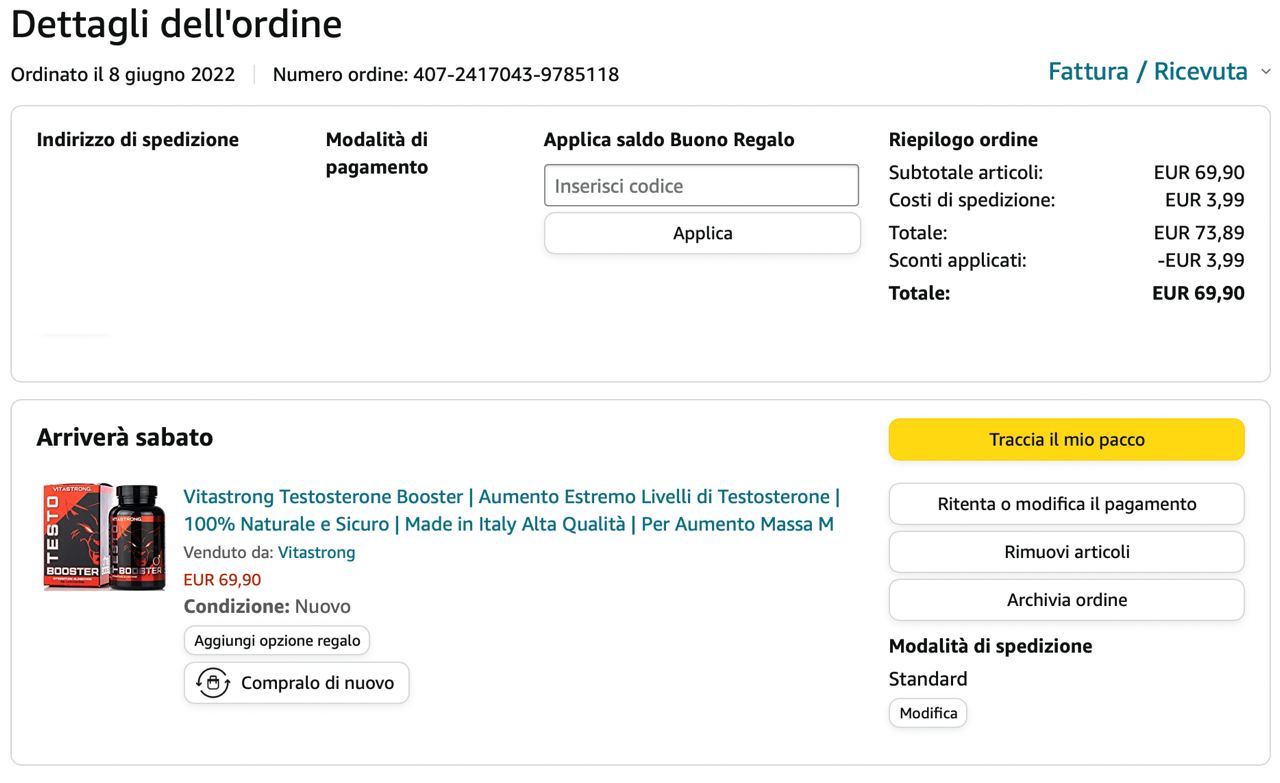Click the Dettagli dell'ordine heading
Screen dimensions: 1280x783
176,24
